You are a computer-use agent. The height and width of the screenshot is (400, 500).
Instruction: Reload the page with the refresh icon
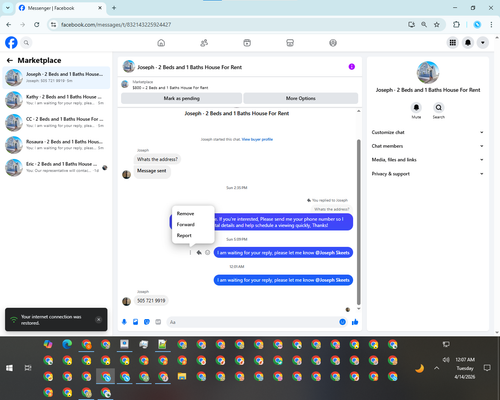[x=37, y=25]
